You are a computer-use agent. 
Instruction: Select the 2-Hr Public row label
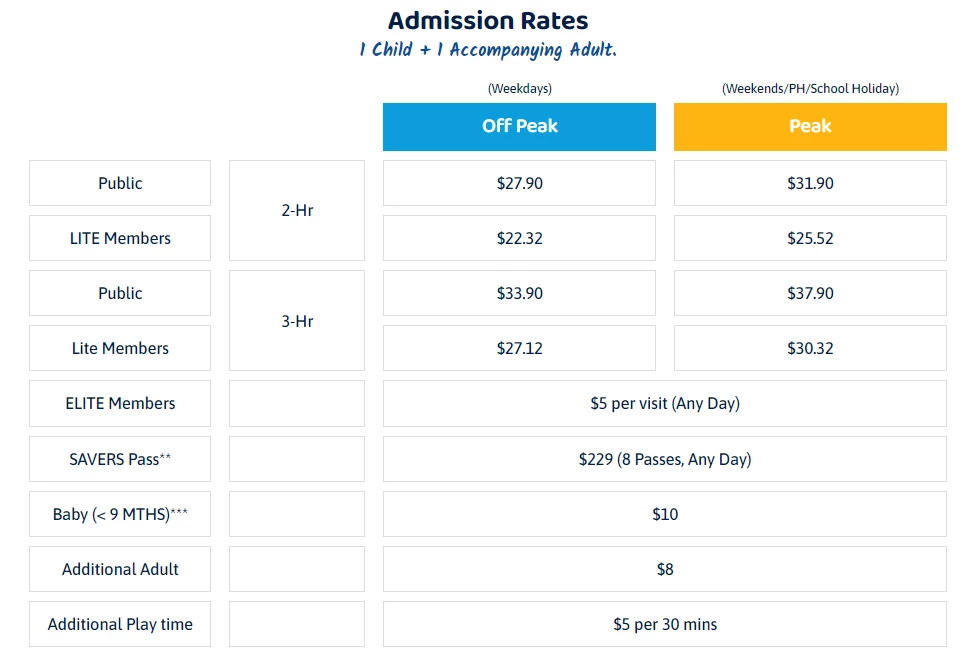[120, 183]
